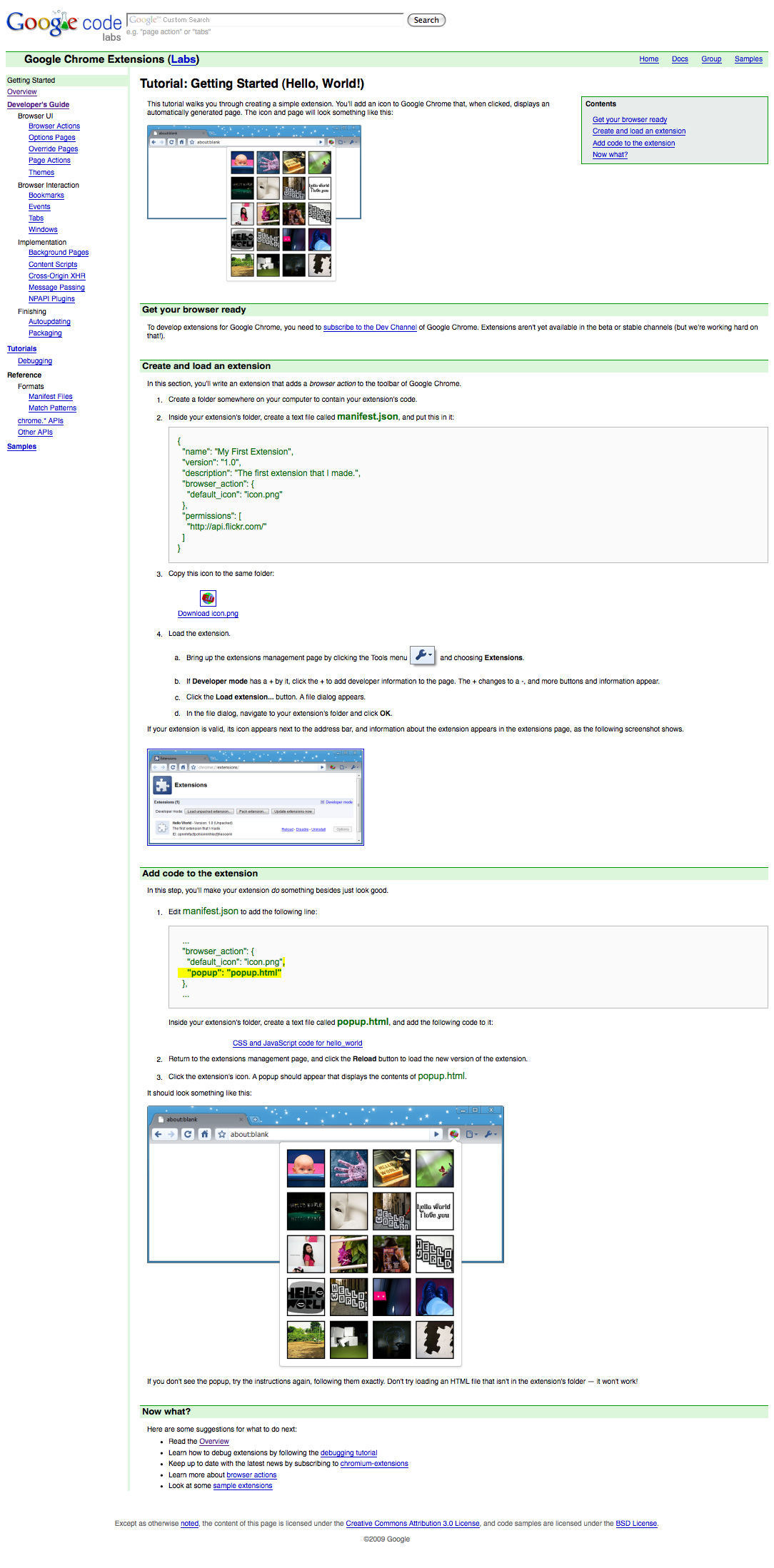Click subscribe to the Dev Channel link
The width and height of the screenshot is (774, 1568).
[370, 328]
